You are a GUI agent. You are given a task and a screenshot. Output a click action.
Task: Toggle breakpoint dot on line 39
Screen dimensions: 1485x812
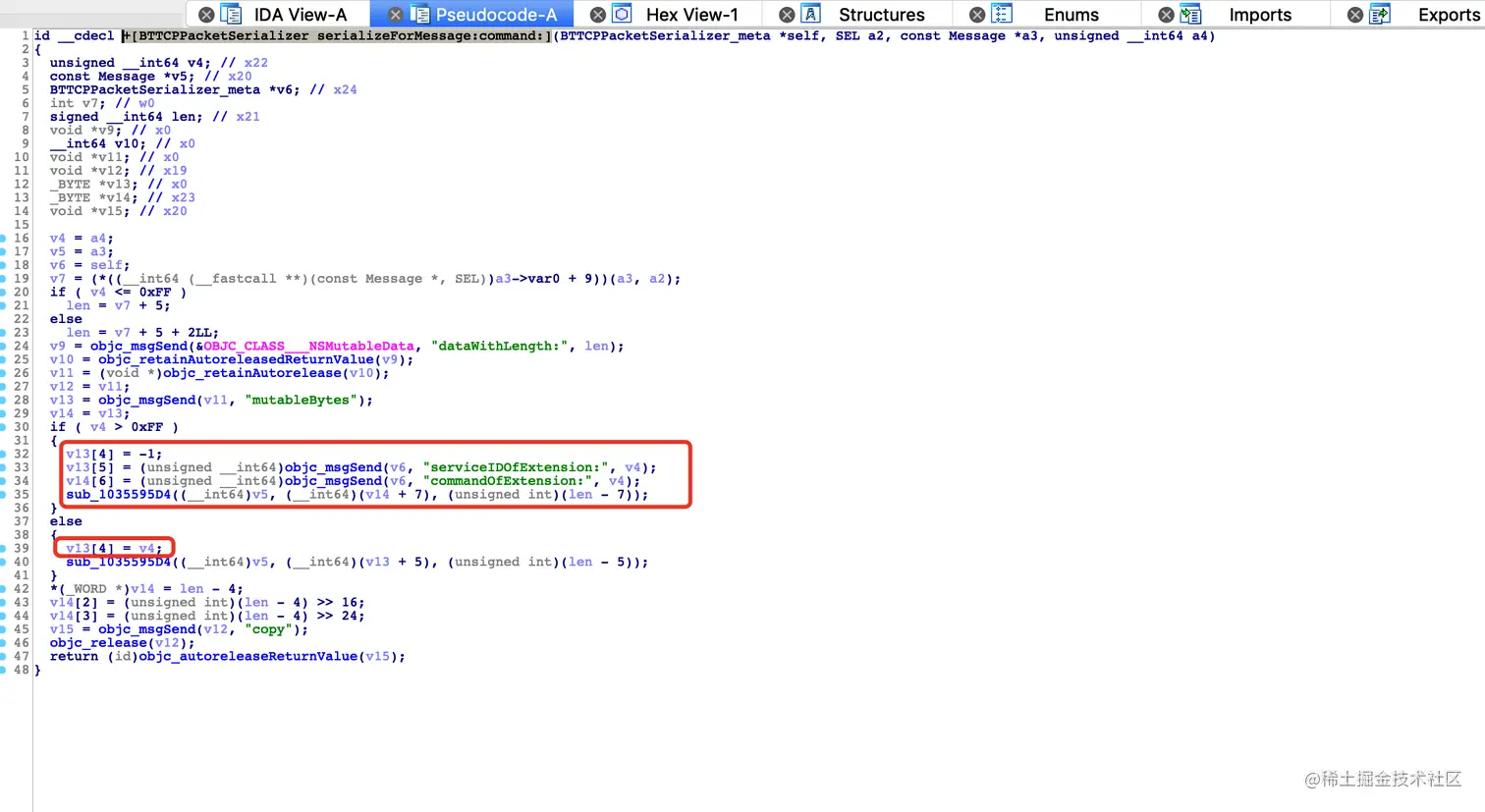3,549
